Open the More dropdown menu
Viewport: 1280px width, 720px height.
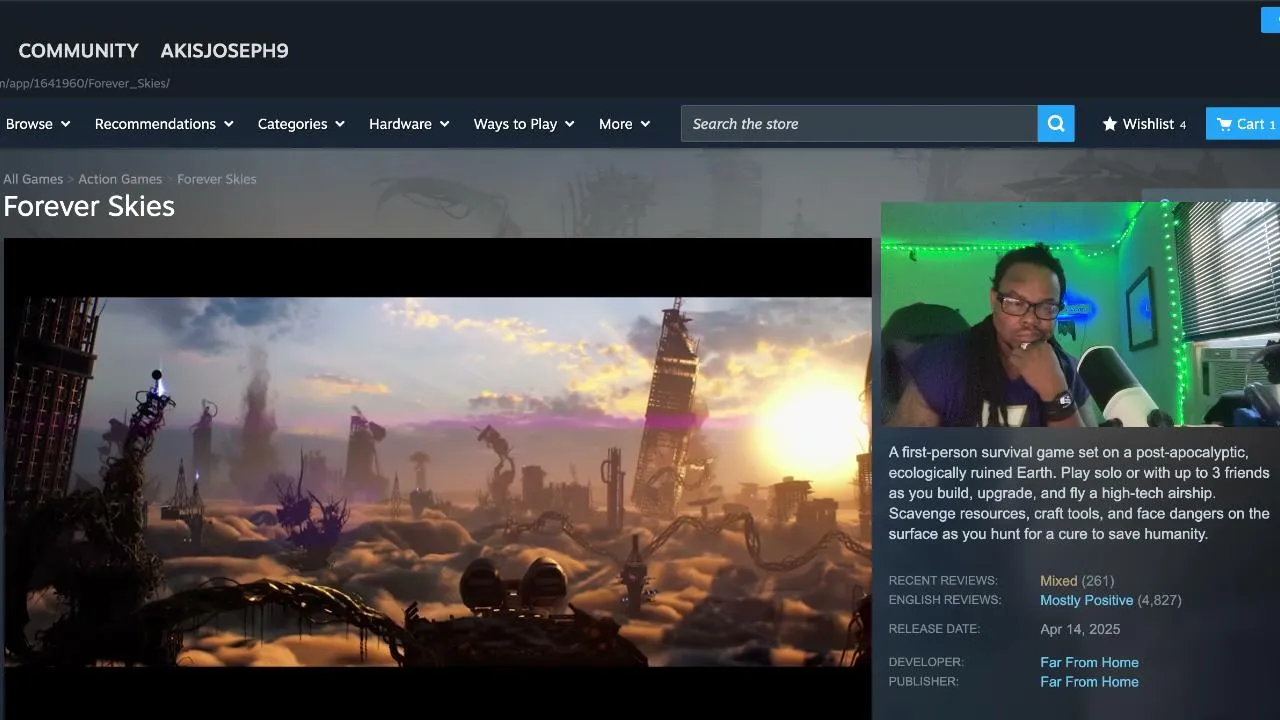(x=624, y=124)
